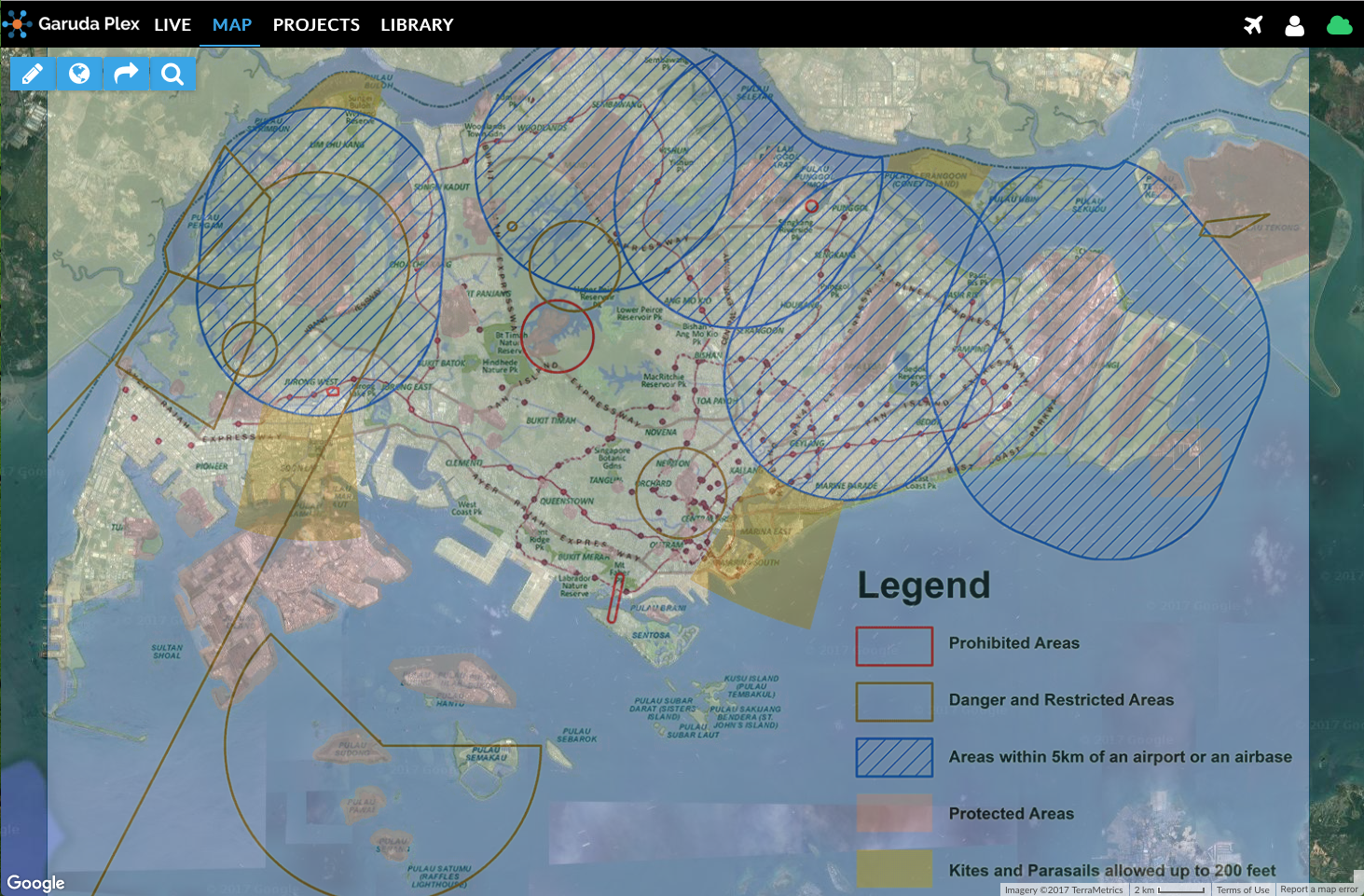Open the LIVE tab
The image size is (1364, 896).
coord(172,25)
